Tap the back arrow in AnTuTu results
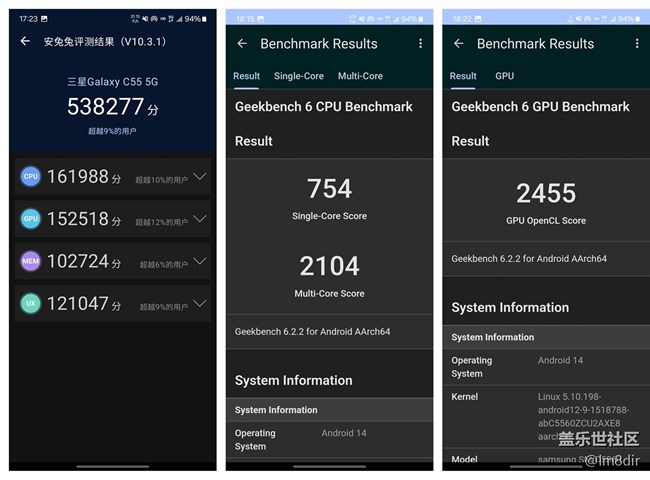Image resolution: width=650 pixels, height=480 pixels. (25, 41)
